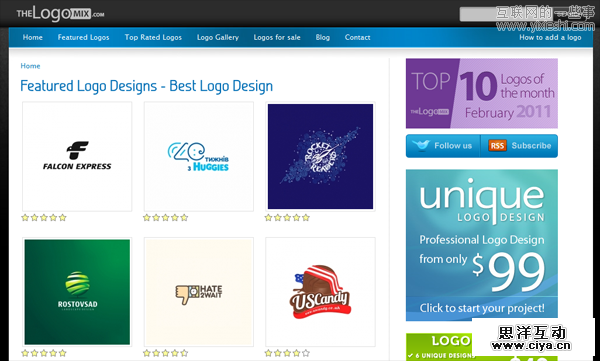Rate Hate 2 Wait with the third star

[165, 353]
